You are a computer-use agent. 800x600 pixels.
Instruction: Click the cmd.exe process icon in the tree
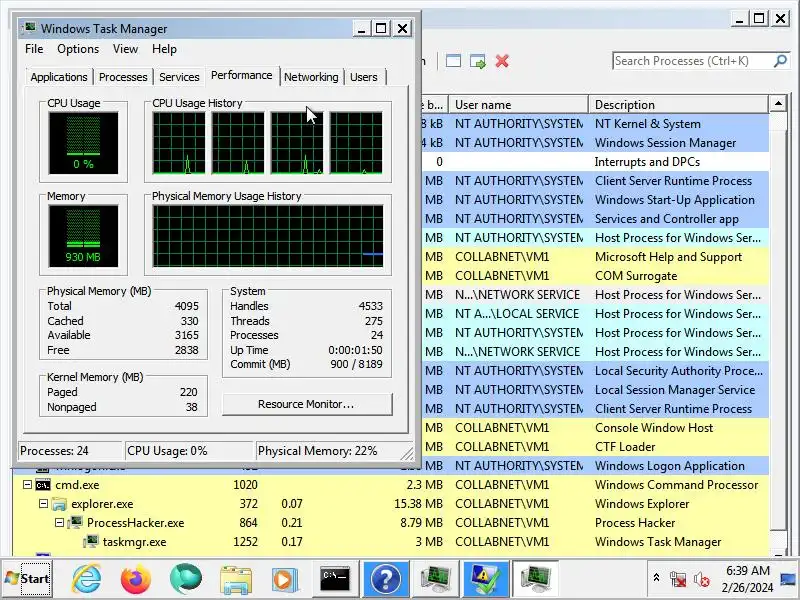pos(43,485)
